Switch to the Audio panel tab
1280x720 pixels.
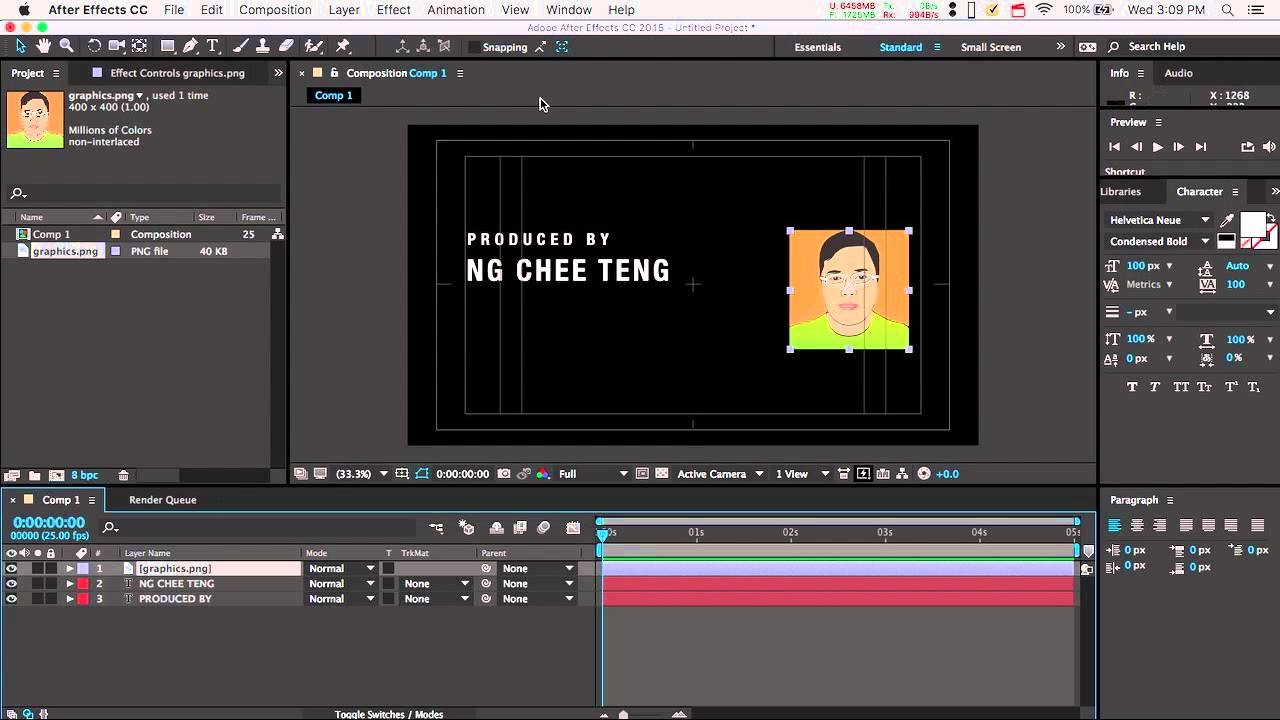1178,73
